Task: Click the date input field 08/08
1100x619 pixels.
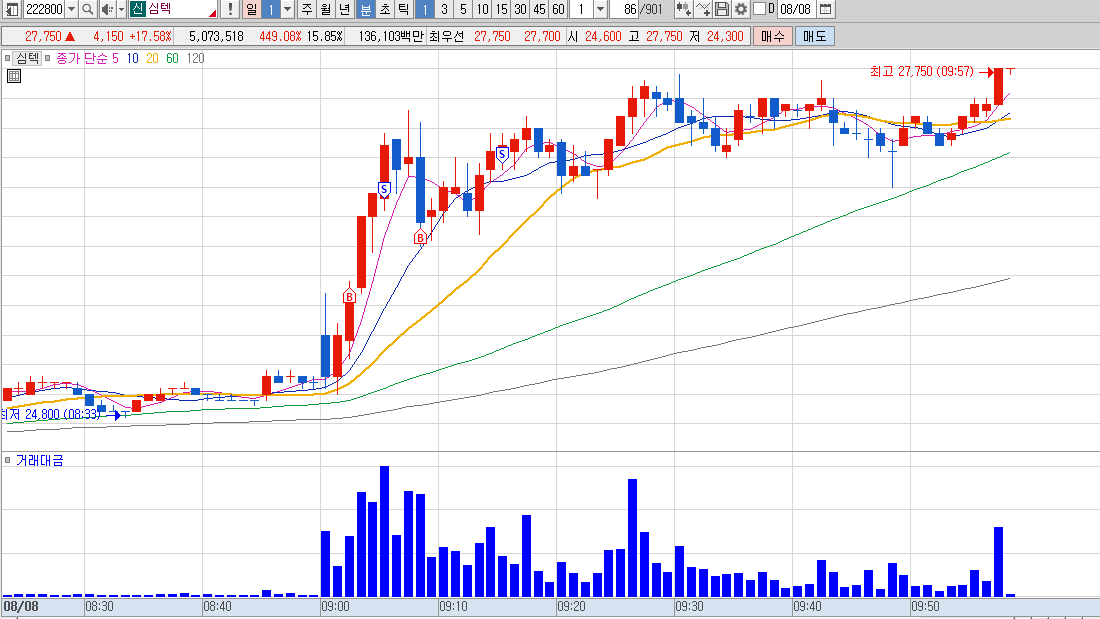Action: (796, 9)
